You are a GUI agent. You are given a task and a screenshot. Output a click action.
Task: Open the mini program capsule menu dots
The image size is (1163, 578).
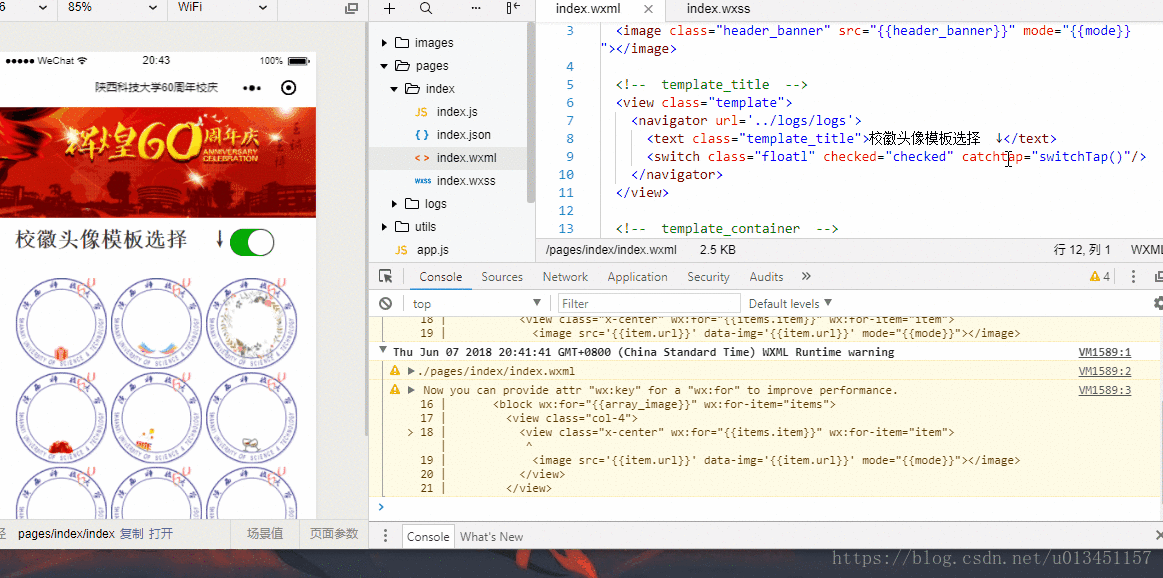click(251, 88)
